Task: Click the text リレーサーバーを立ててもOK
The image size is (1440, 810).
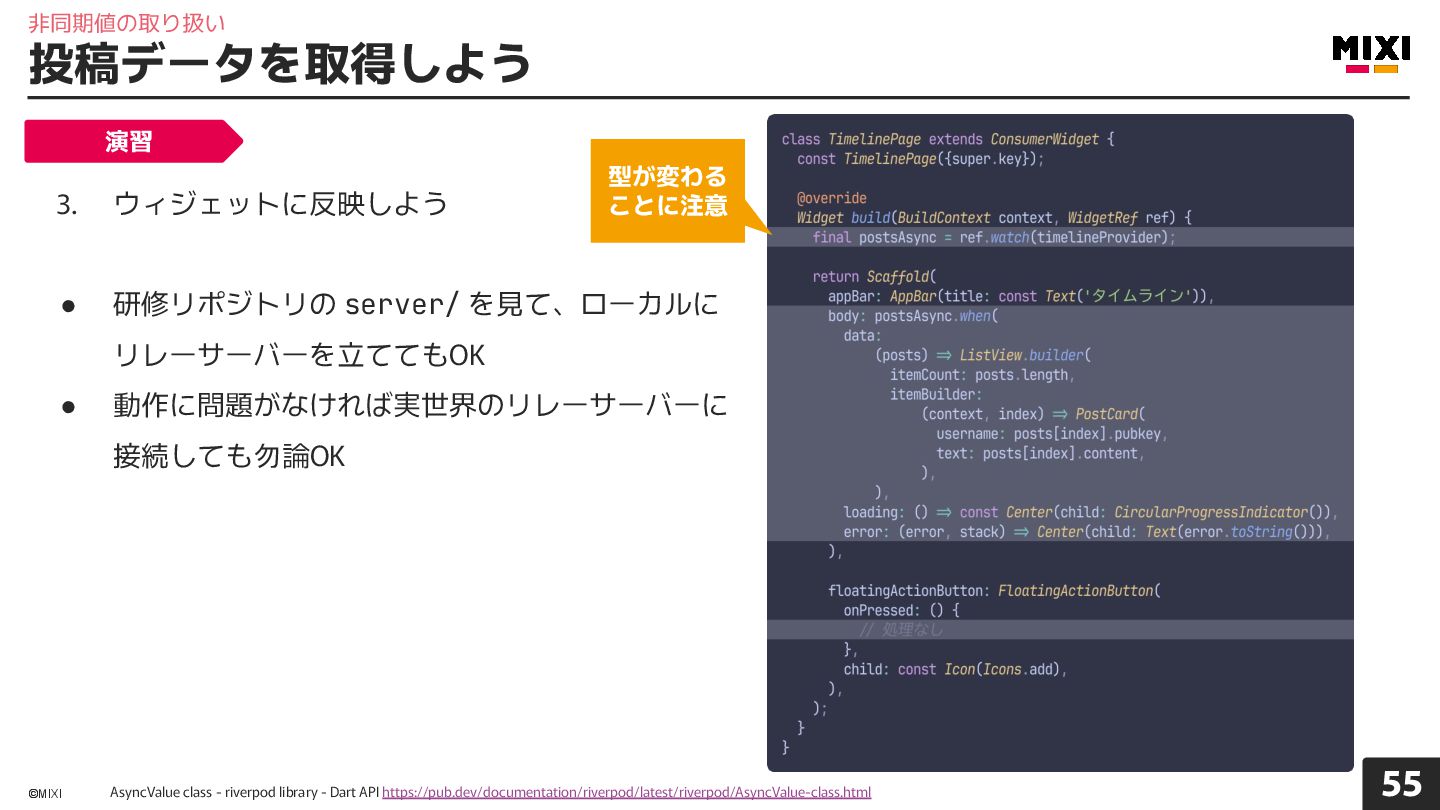Action: (x=299, y=355)
